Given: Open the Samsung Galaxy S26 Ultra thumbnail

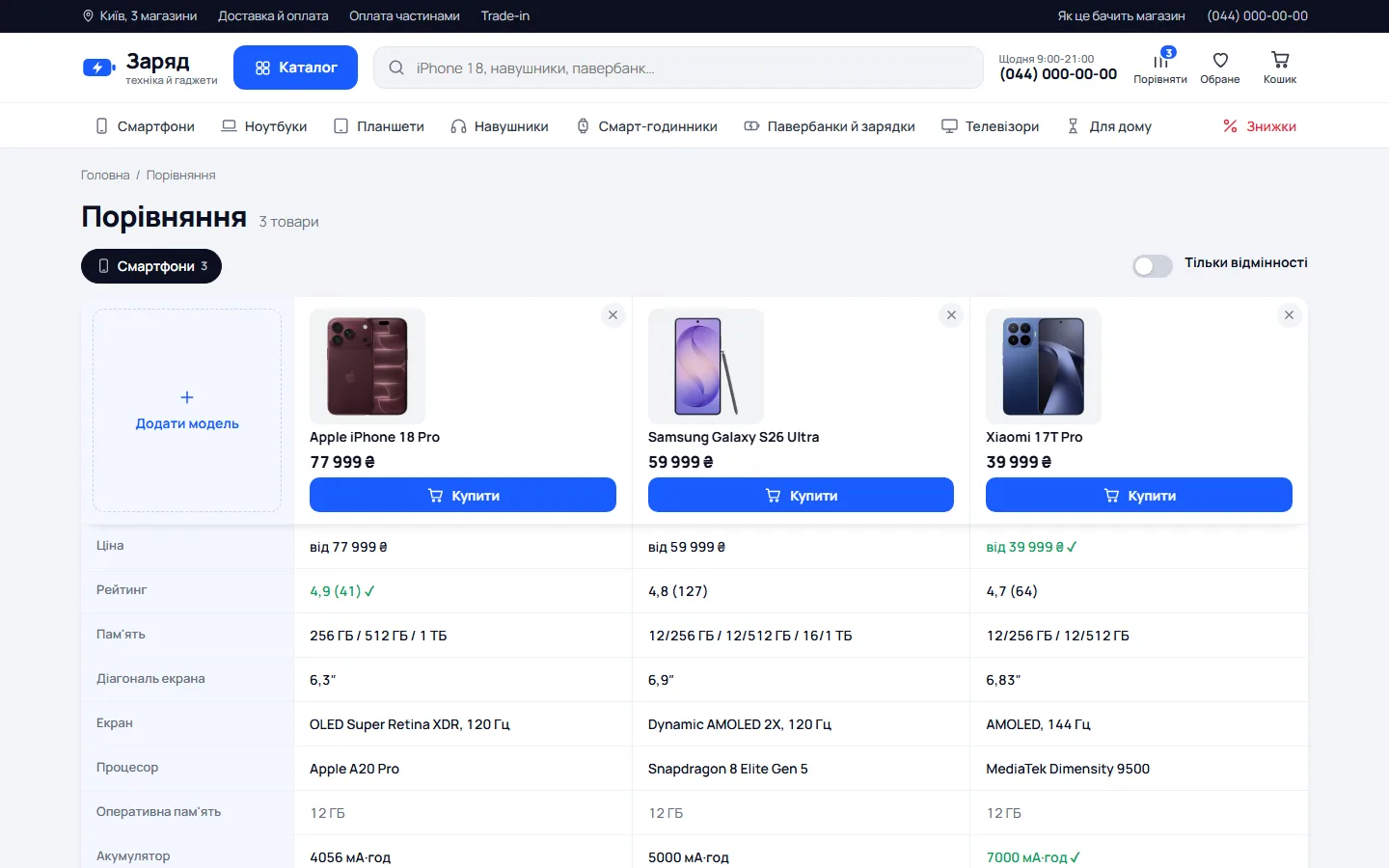Looking at the screenshot, I should [706, 366].
